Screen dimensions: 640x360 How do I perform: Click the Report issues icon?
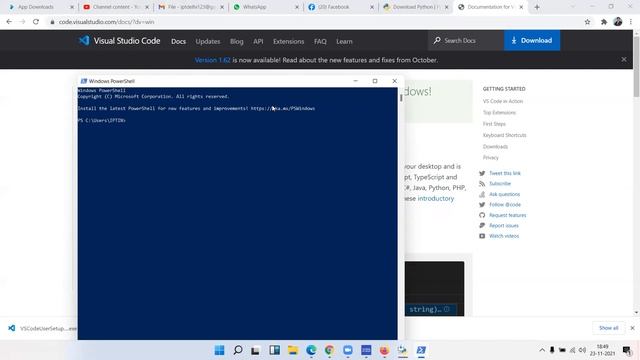tap(482, 225)
